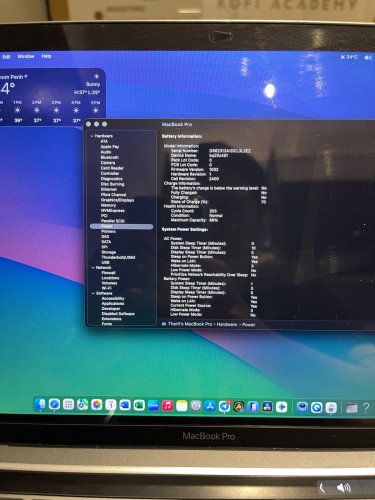Screen dimensions: 375x500
Task: Click the Serial Number value
Action: point(230,151)
